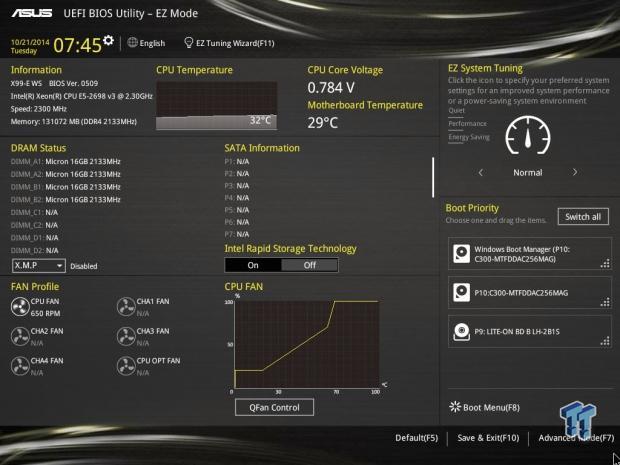Open QFan Control
The height and width of the screenshot is (465, 620).
pyautogui.click(x=274, y=407)
